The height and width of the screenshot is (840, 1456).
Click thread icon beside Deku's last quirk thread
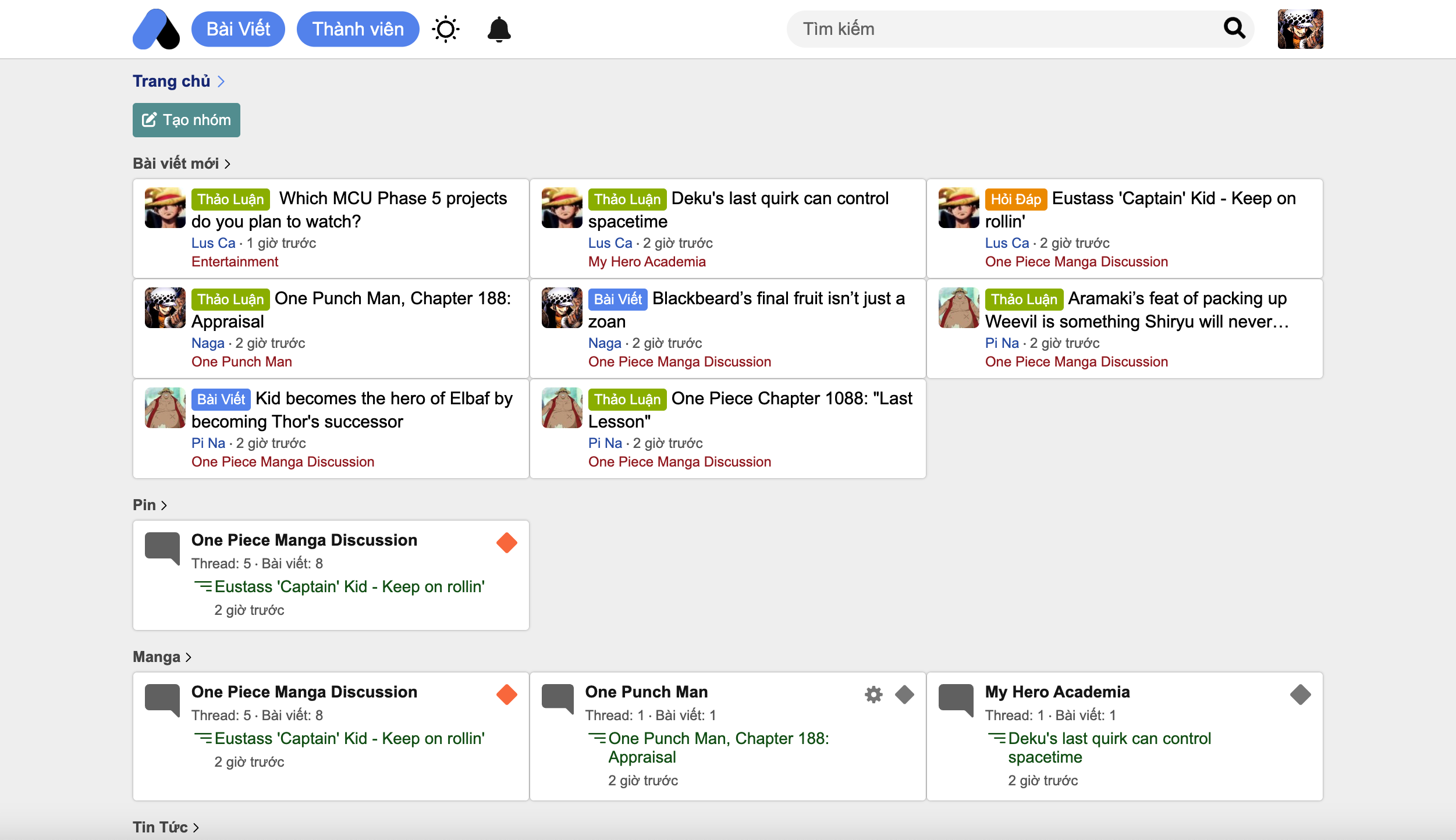point(997,738)
